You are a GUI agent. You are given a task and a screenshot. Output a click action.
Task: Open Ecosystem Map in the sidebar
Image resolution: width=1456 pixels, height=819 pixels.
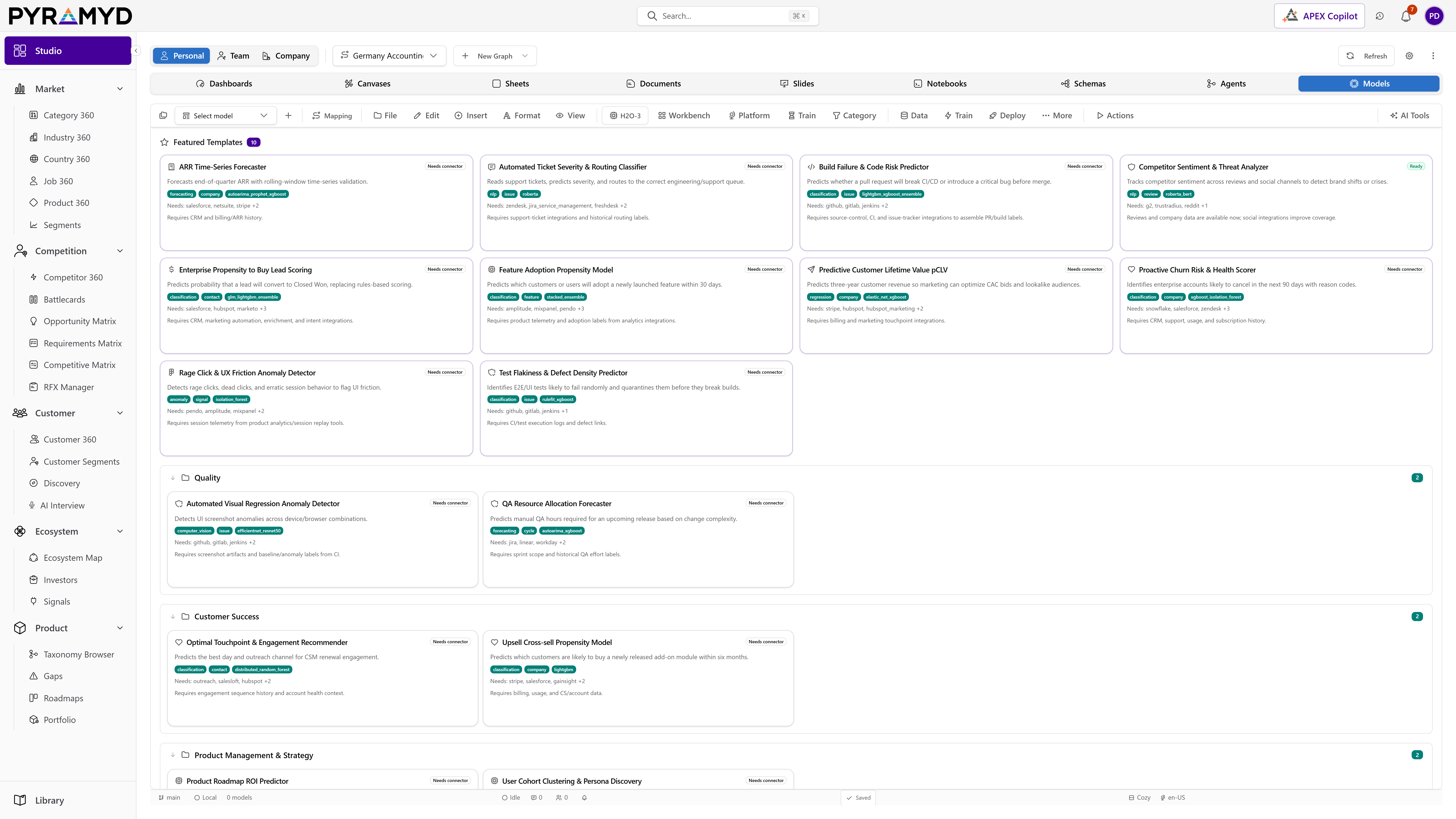[73, 558]
